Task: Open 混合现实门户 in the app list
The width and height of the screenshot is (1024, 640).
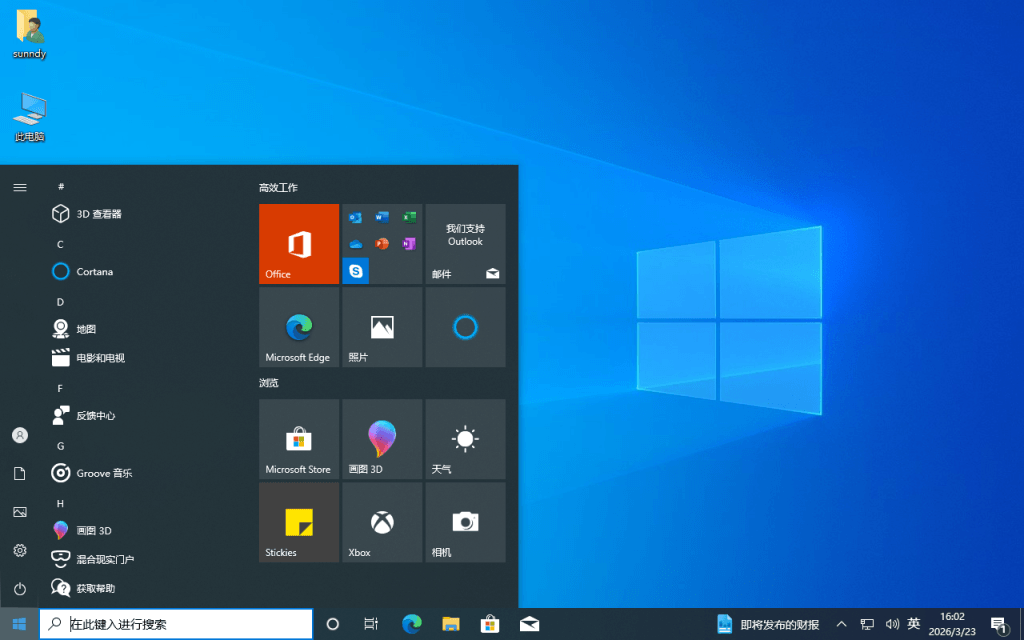Action: [x=146, y=559]
